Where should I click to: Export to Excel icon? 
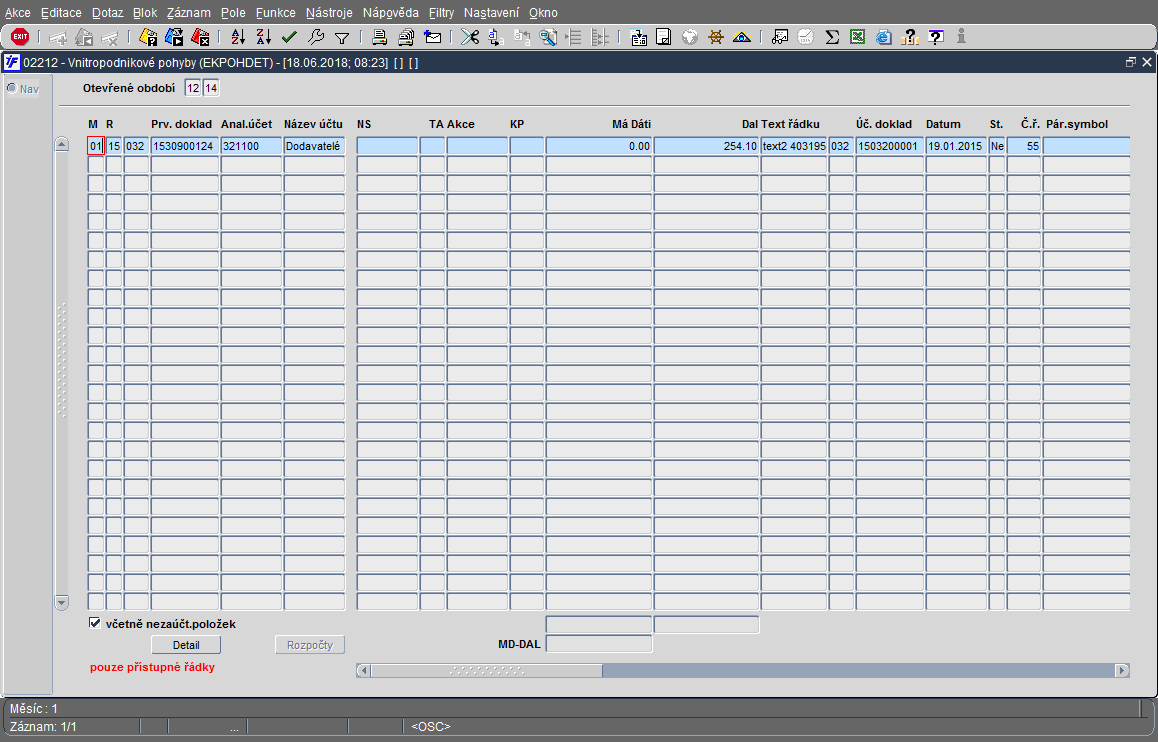pyautogui.click(x=857, y=36)
